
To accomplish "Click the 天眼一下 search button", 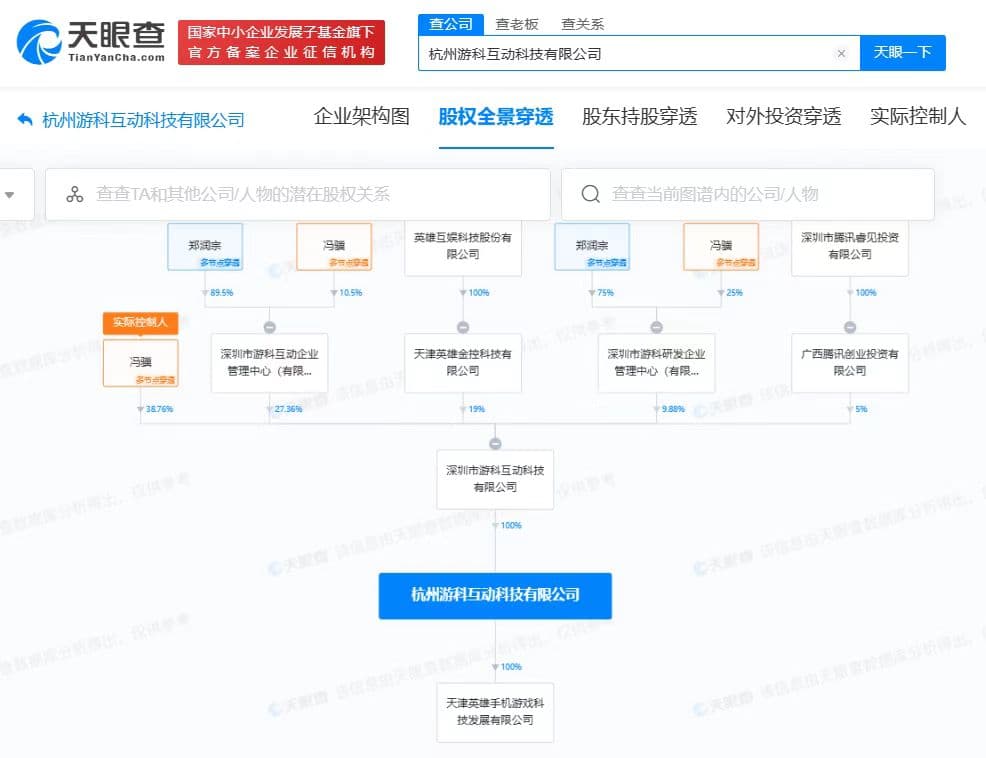I will (x=902, y=53).
